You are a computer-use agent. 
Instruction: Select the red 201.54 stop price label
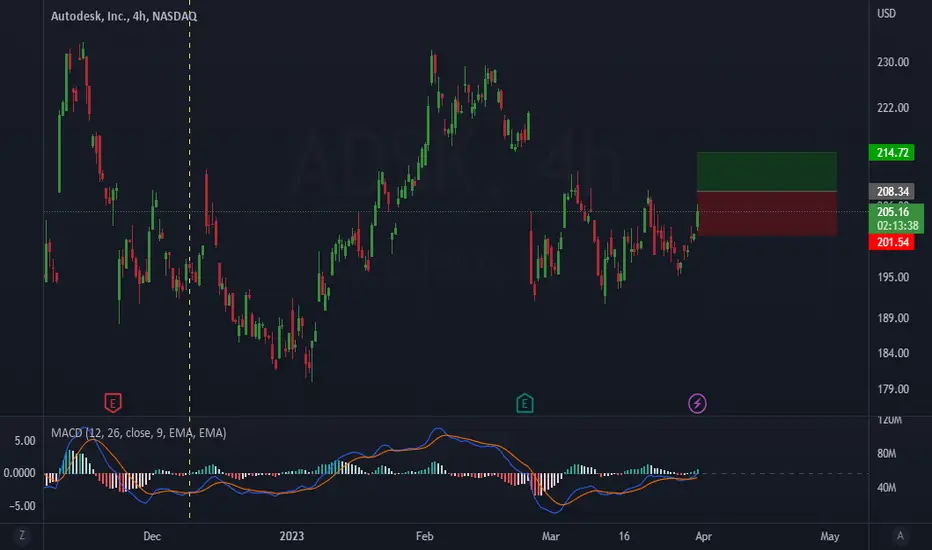click(892, 242)
